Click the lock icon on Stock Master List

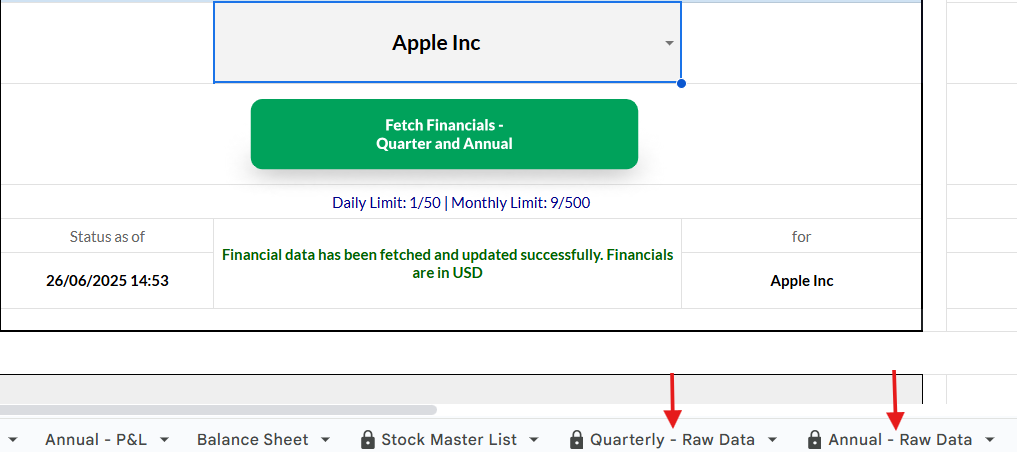(368, 440)
